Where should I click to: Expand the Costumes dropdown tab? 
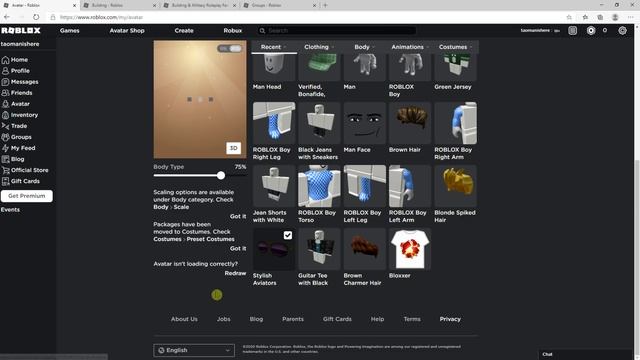[x=456, y=47]
